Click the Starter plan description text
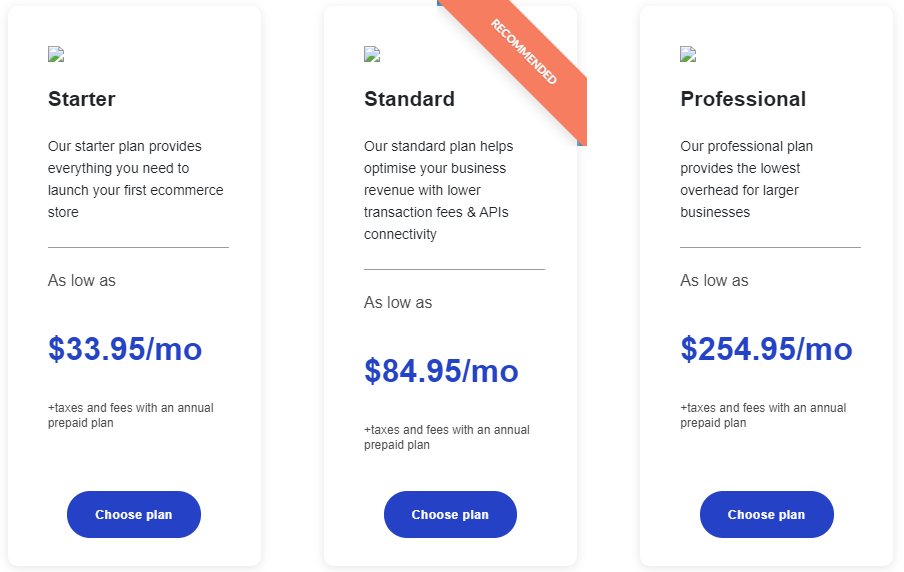 [x=135, y=179]
